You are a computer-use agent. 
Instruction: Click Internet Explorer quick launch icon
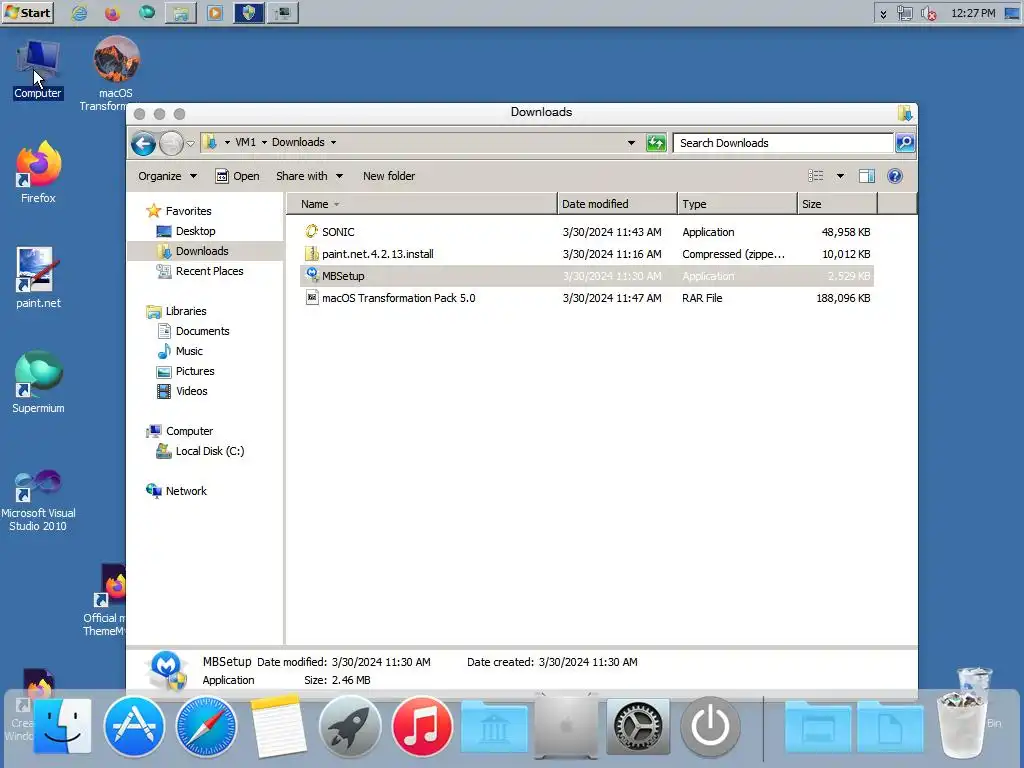click(x=79, y=12)
